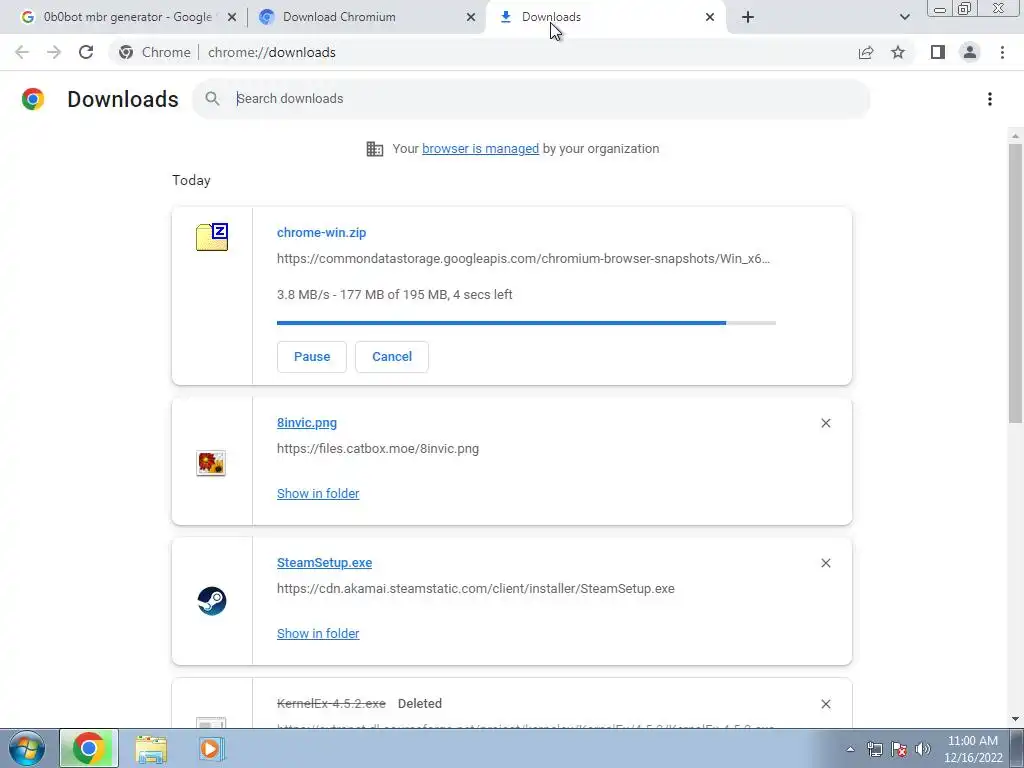The image size is (1024, 768).
Task: Click the download speed status text
Action: [394, 295]
